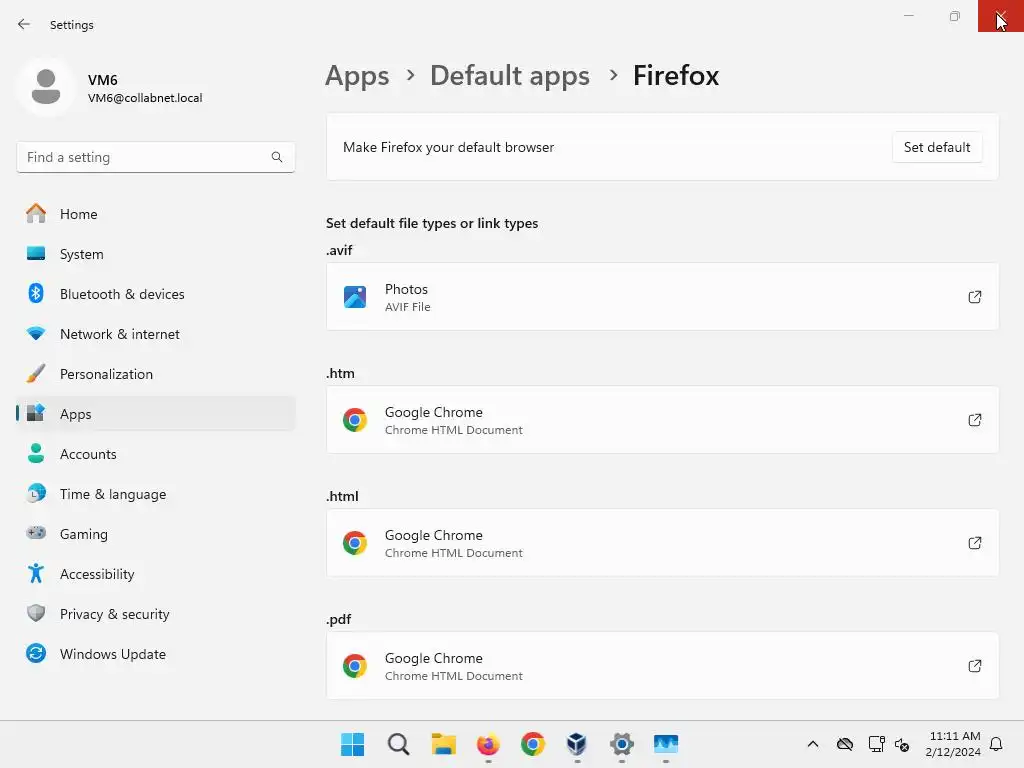Click the Google Chrome taskbar icon

532,744
